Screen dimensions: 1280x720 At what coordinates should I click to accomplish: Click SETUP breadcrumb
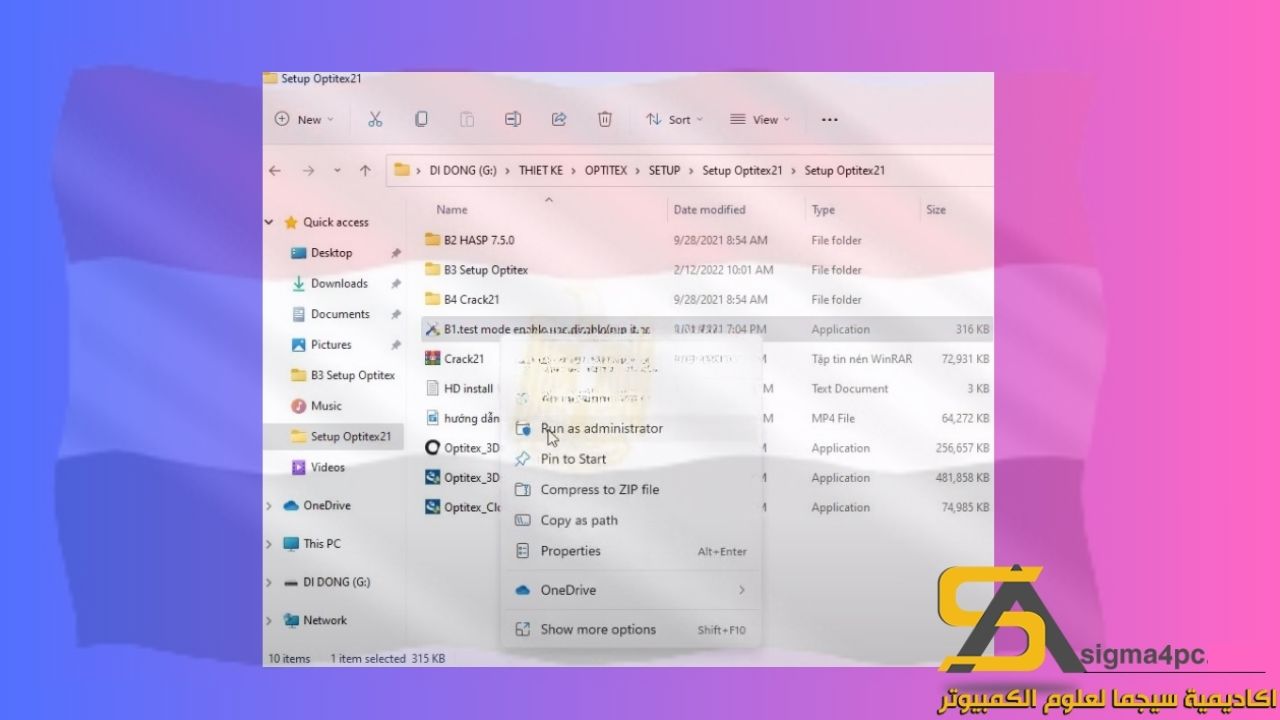coord(664,170)
